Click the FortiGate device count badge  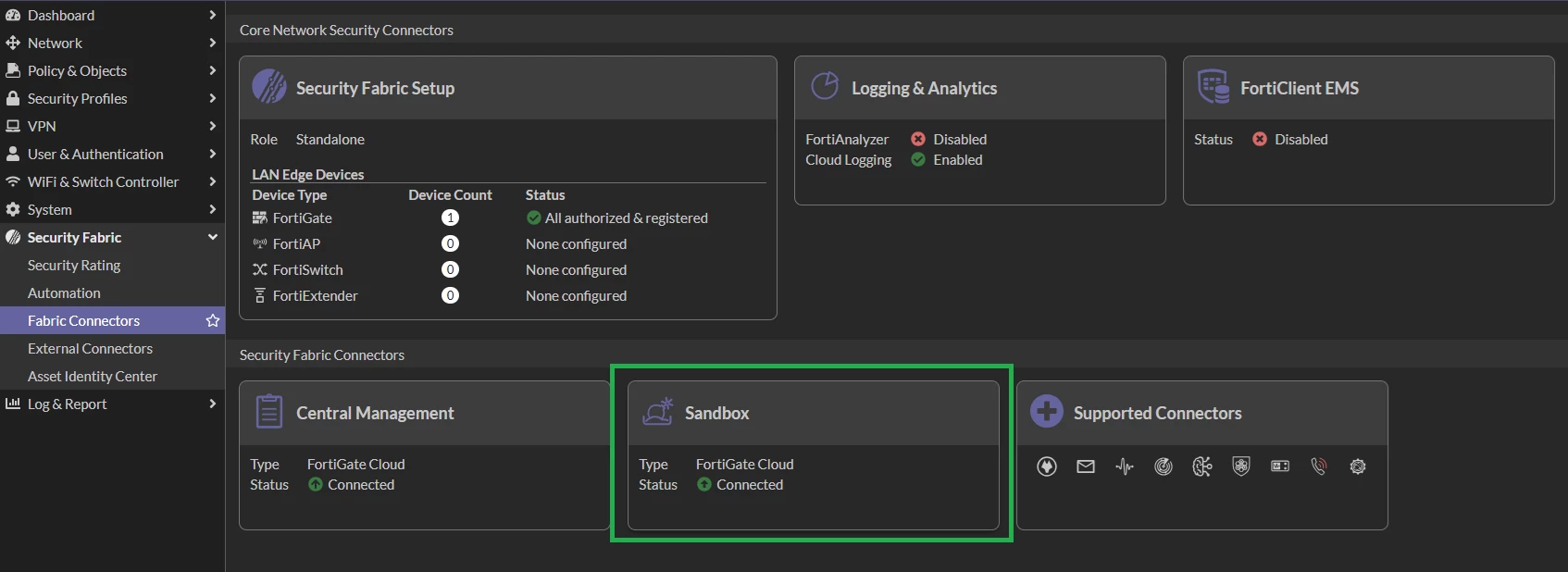[x=450, y=218]
